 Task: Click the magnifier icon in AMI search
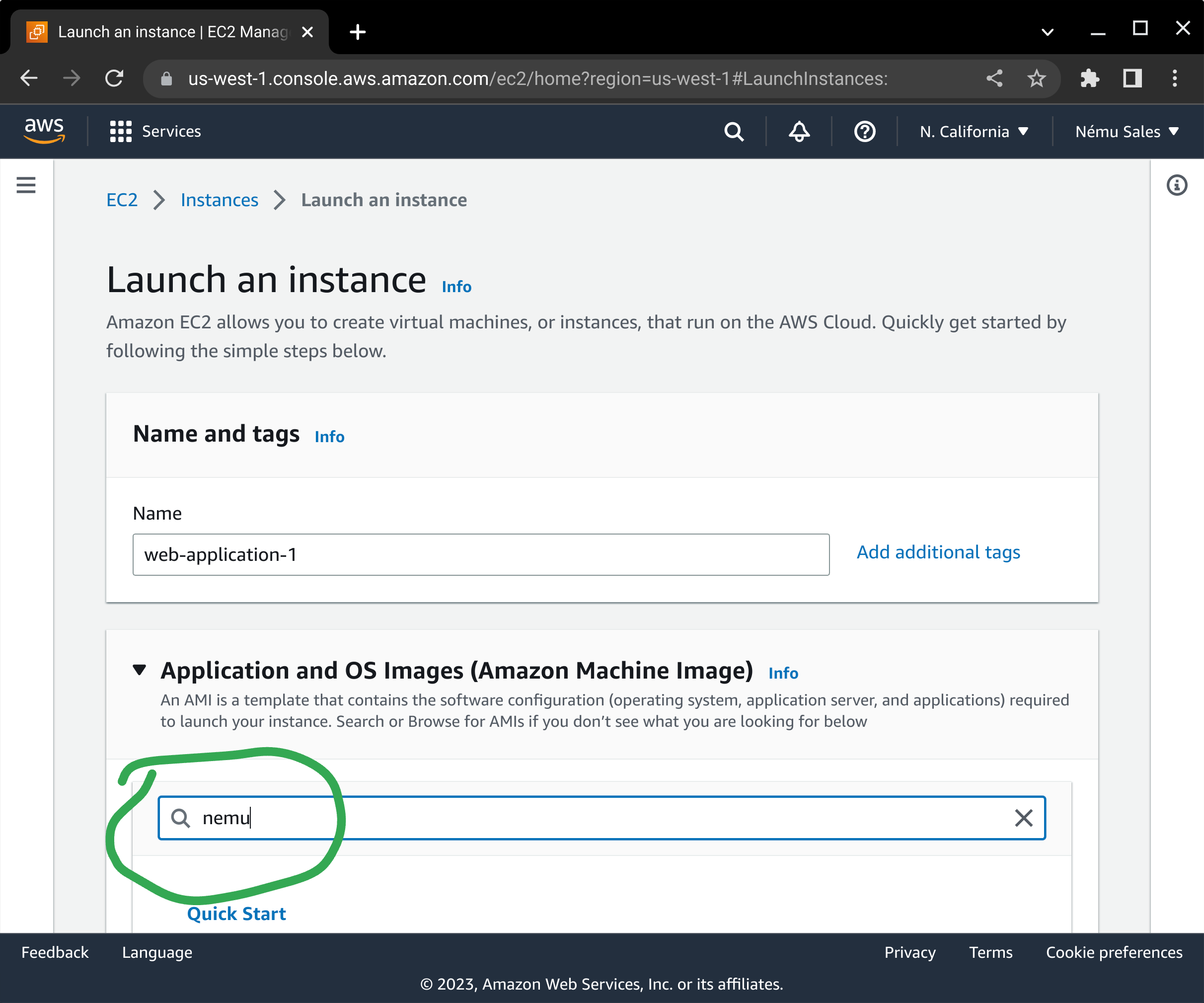coord(181,818)
